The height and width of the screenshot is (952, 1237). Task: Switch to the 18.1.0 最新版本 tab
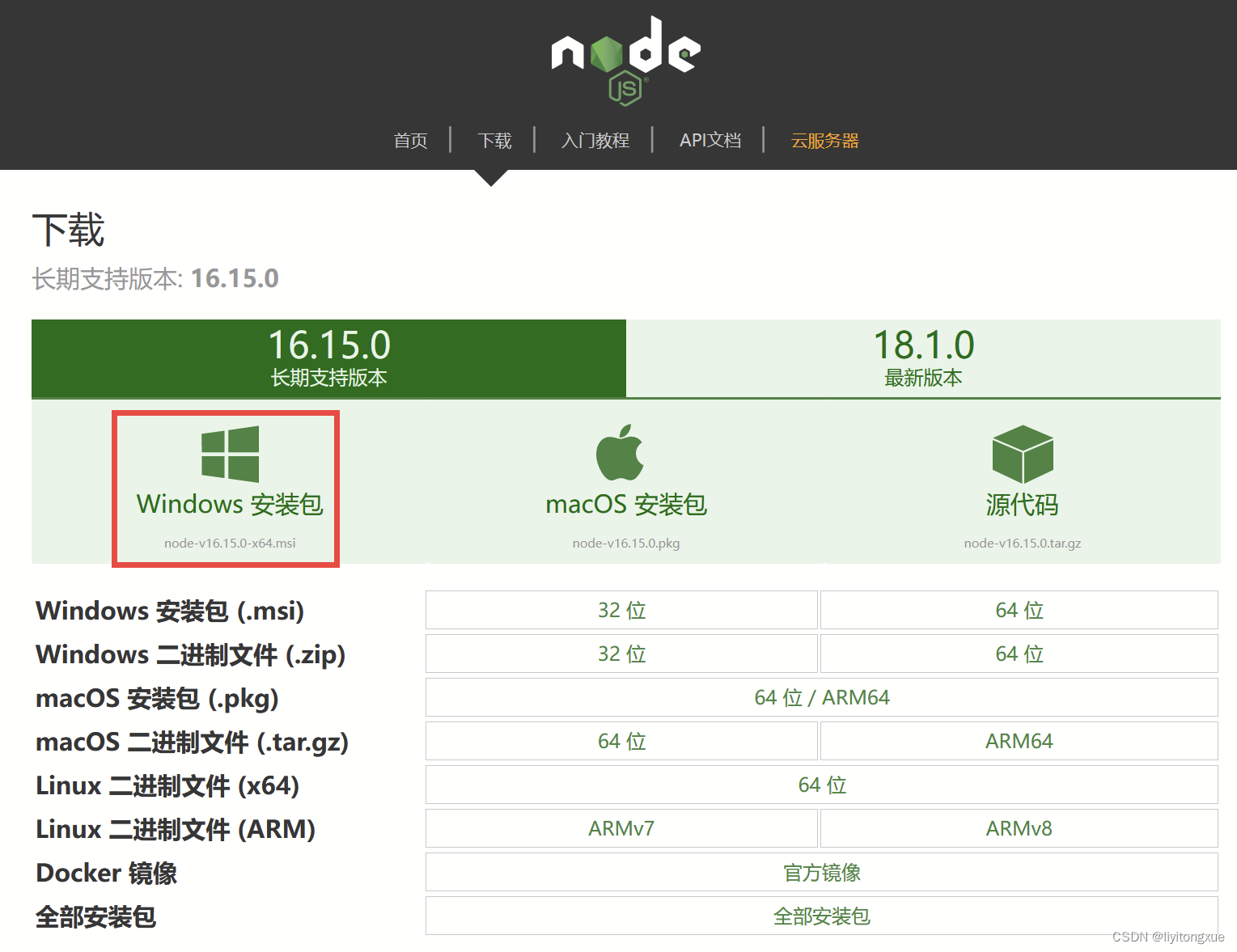[923, 358]
